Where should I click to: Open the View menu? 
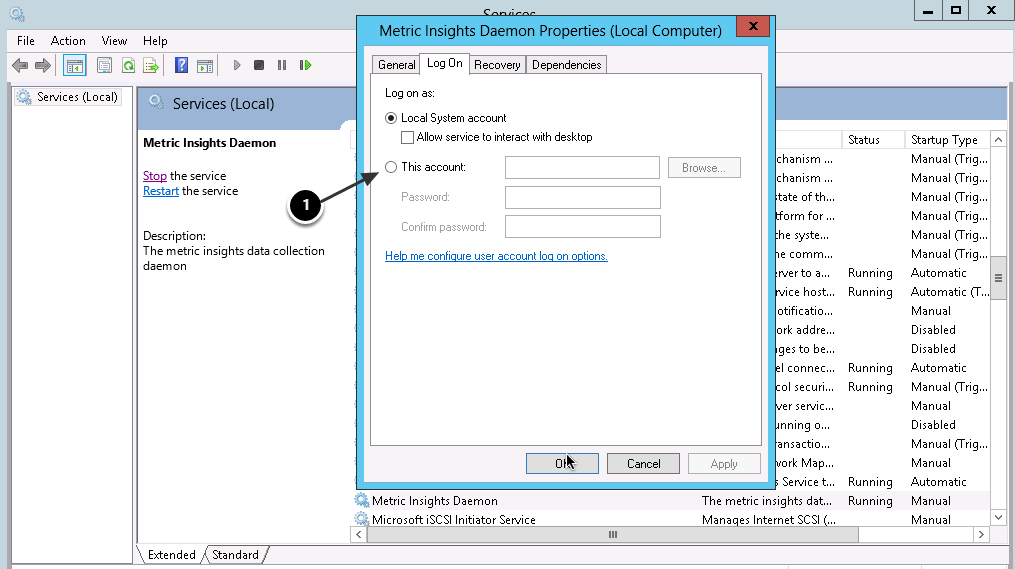tap(114, 41)
